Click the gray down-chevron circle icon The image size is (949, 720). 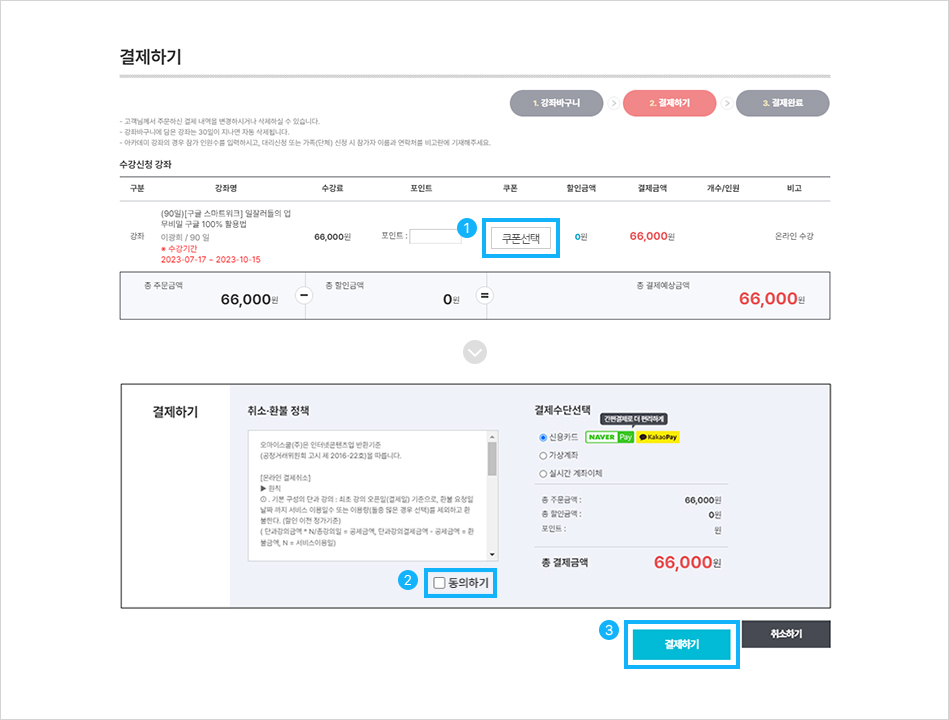point(475,352)
